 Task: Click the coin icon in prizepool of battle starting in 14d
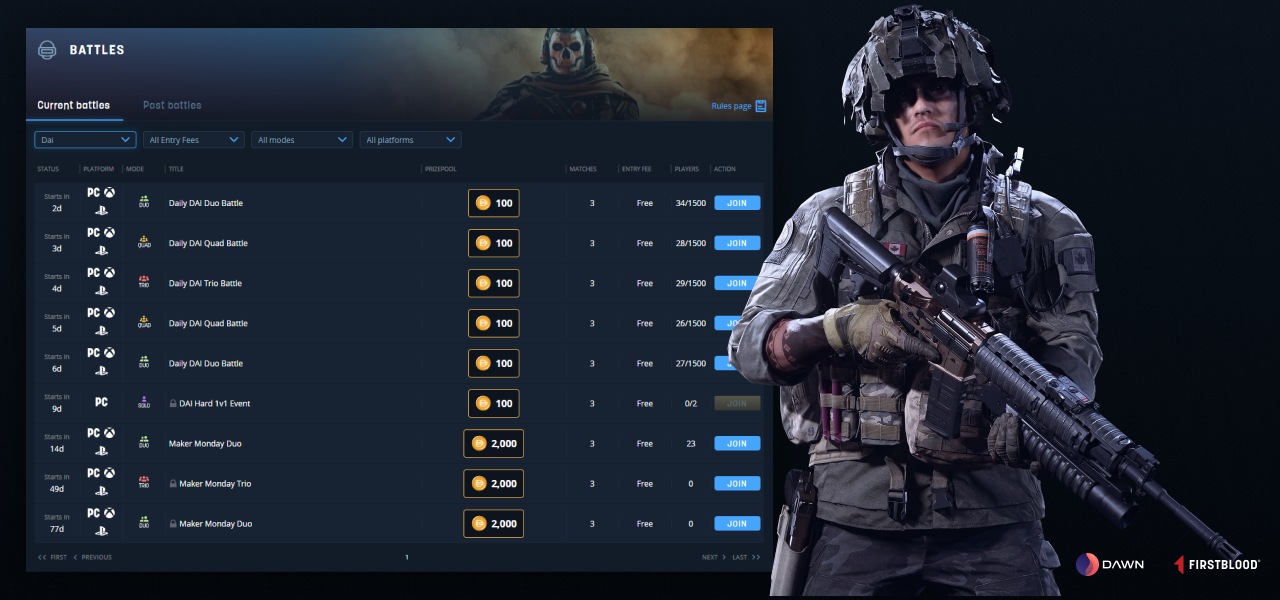click(479, 443)
